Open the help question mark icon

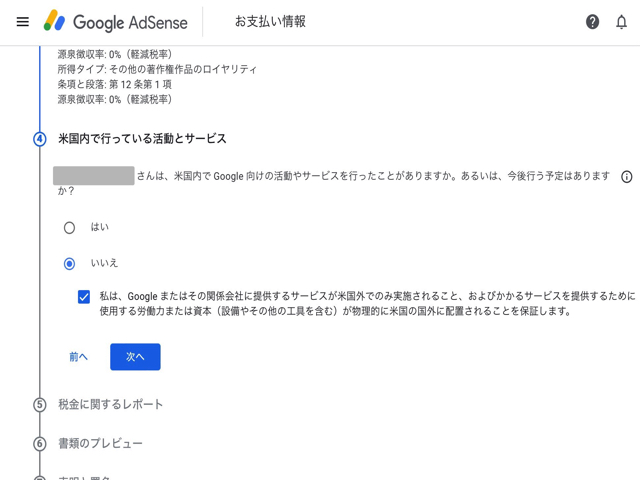click(592, 22)
